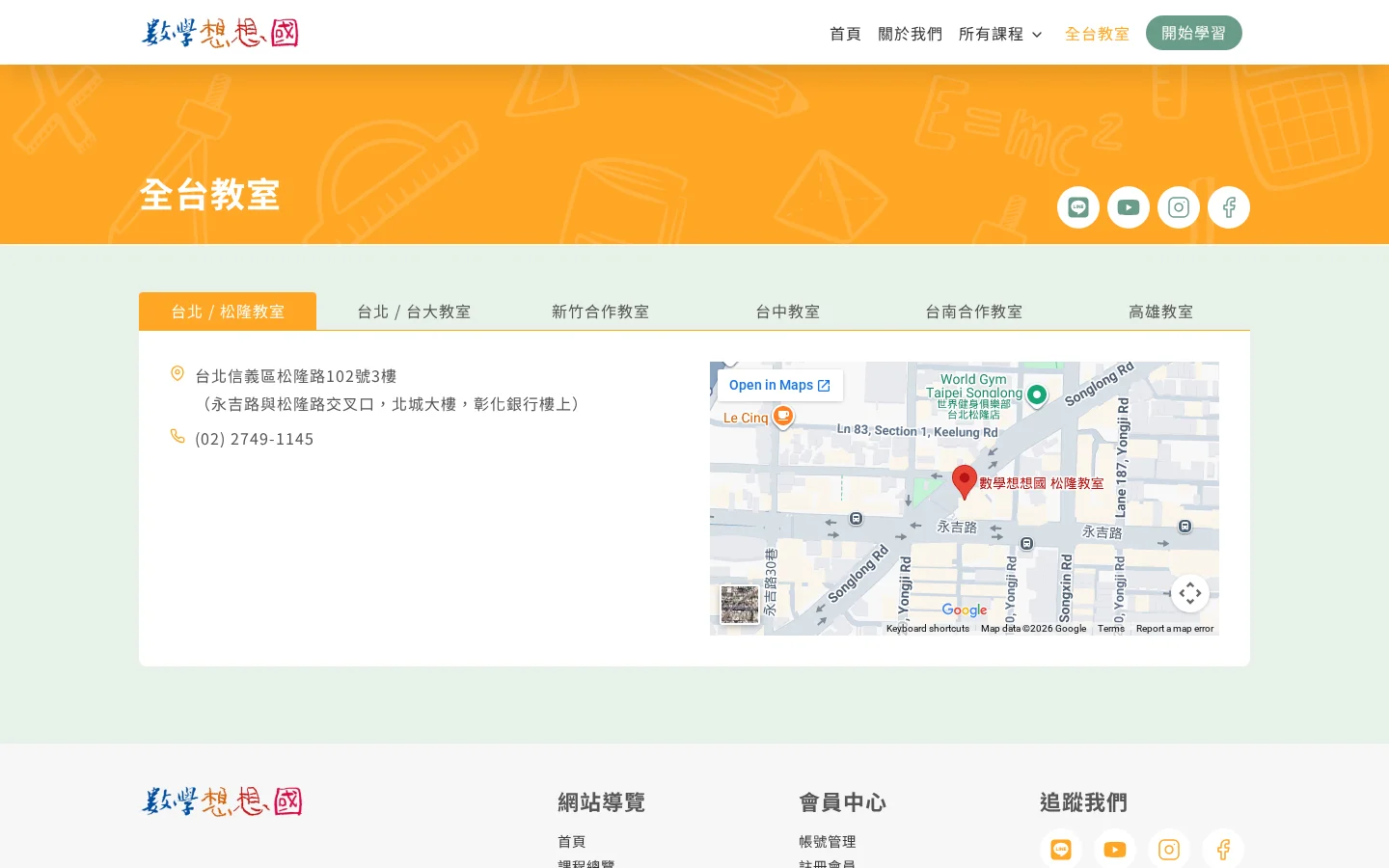1389x868 pixels.
Task: Click the LINE icon in the footer
Action: click(1061, 849)
